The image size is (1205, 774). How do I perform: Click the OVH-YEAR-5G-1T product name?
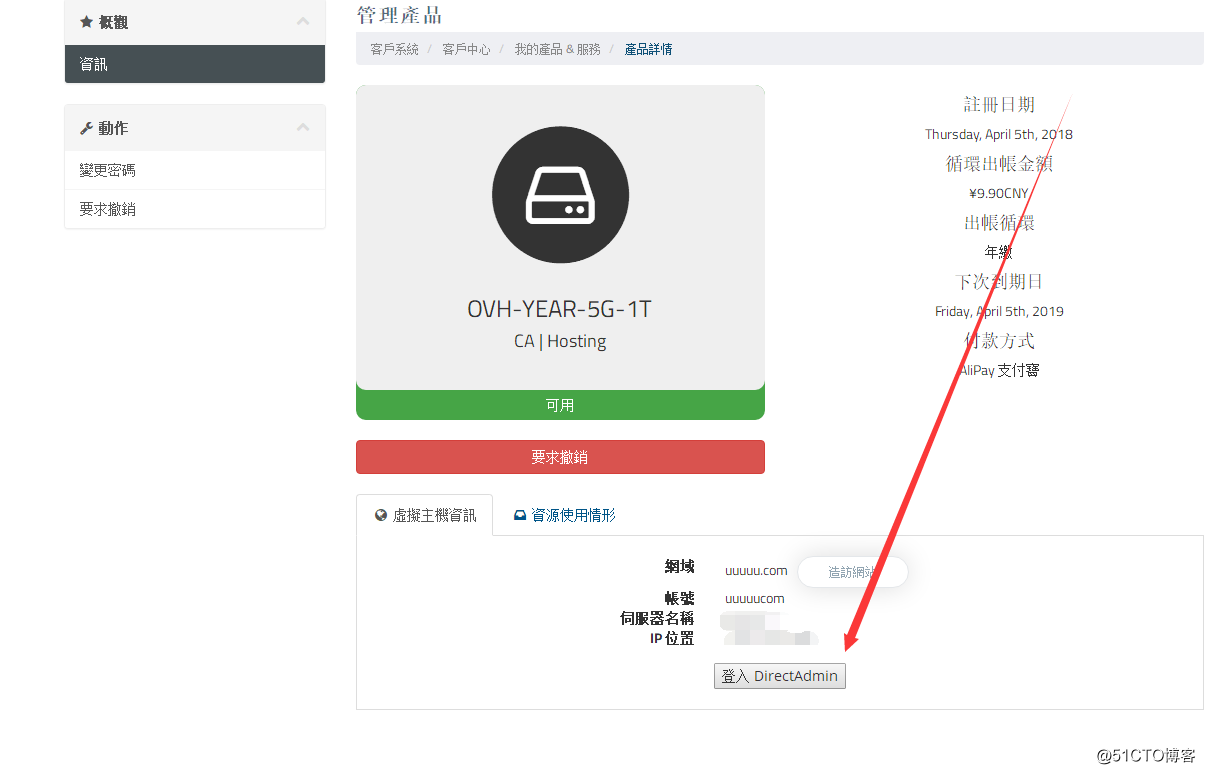(x=560, y=310)
